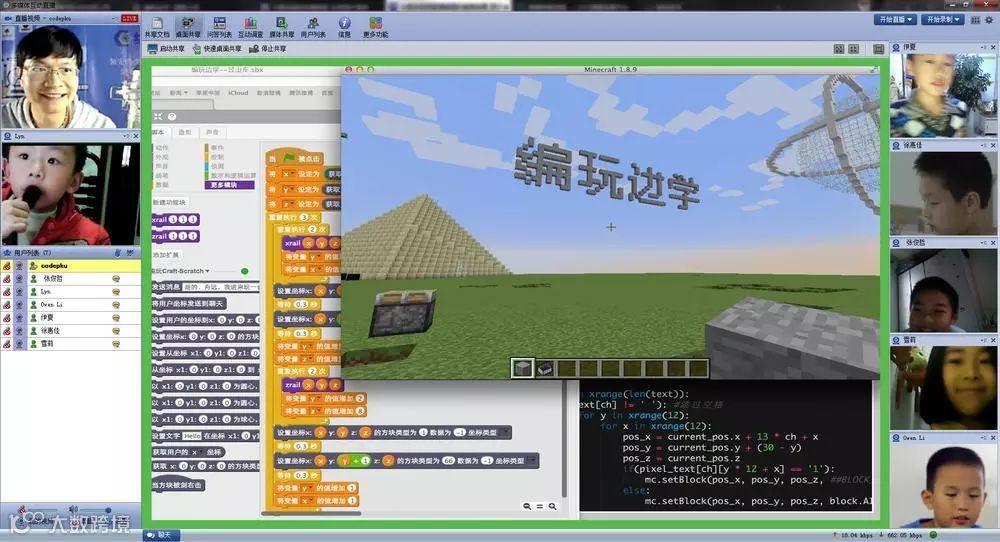Click the mute-all icon in user list header
The image size is (1000, 542).
click(x=118, y=253)
